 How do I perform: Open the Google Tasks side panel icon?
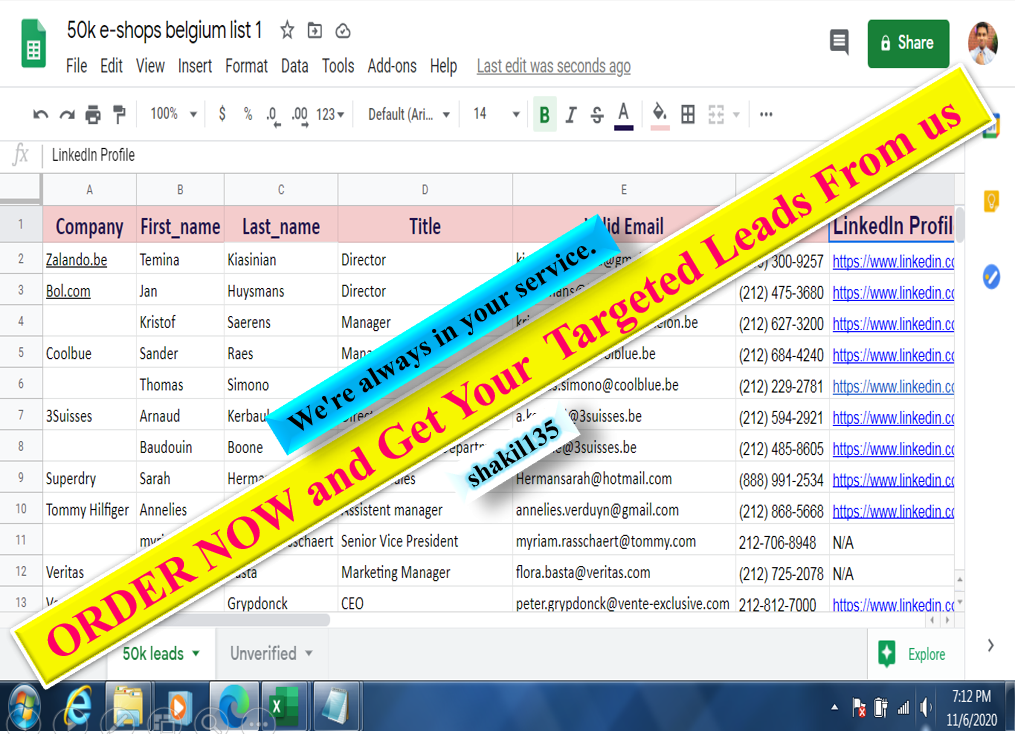click(991, 277)
